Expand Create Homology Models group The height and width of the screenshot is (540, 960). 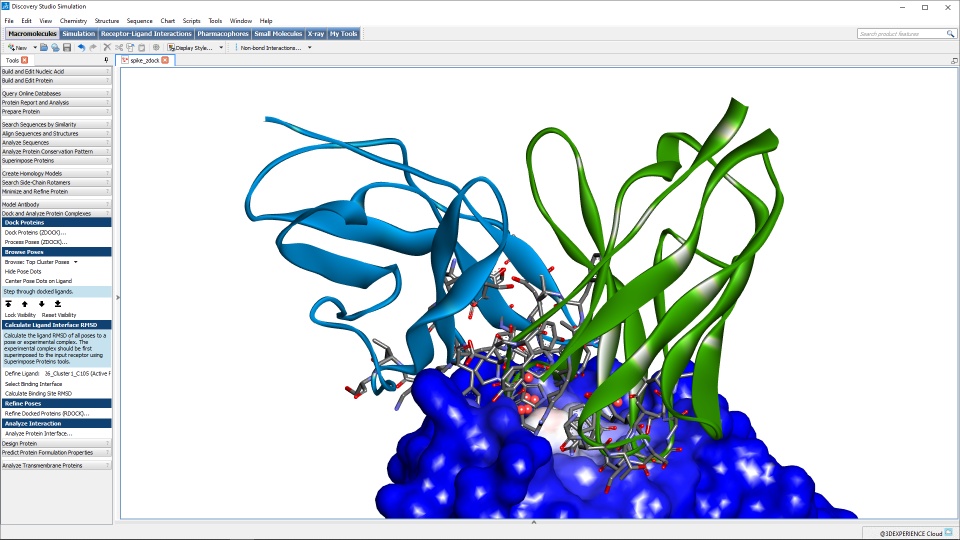[x=56, y=173]
